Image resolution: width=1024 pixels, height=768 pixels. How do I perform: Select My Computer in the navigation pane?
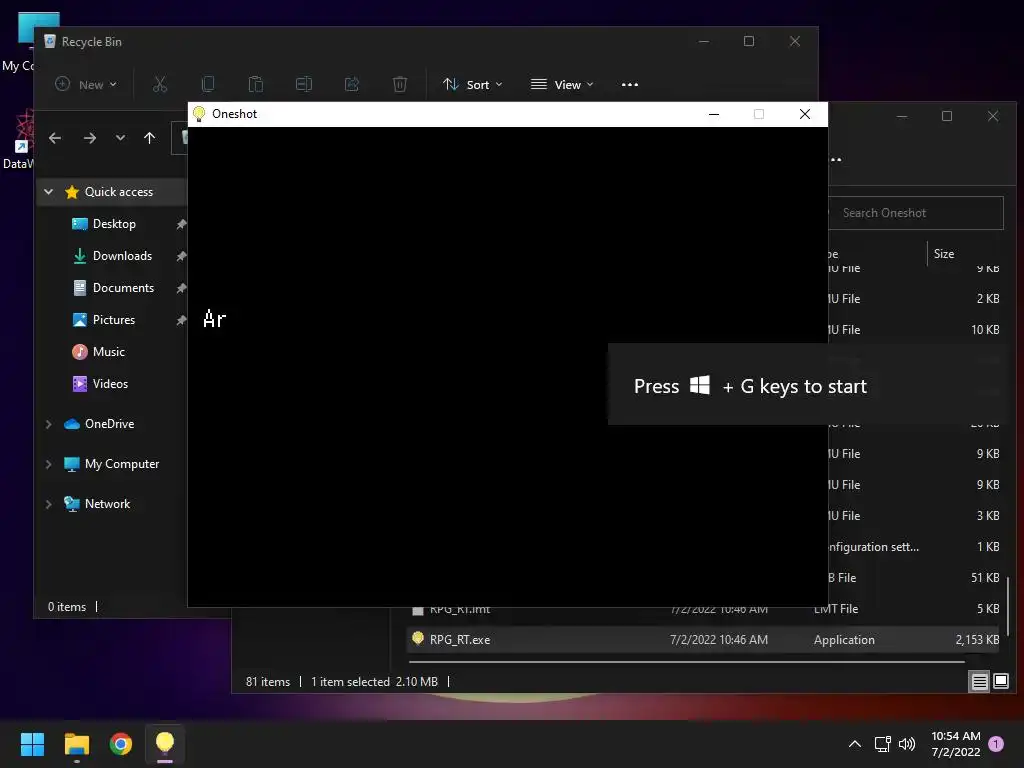coord(121,464)
